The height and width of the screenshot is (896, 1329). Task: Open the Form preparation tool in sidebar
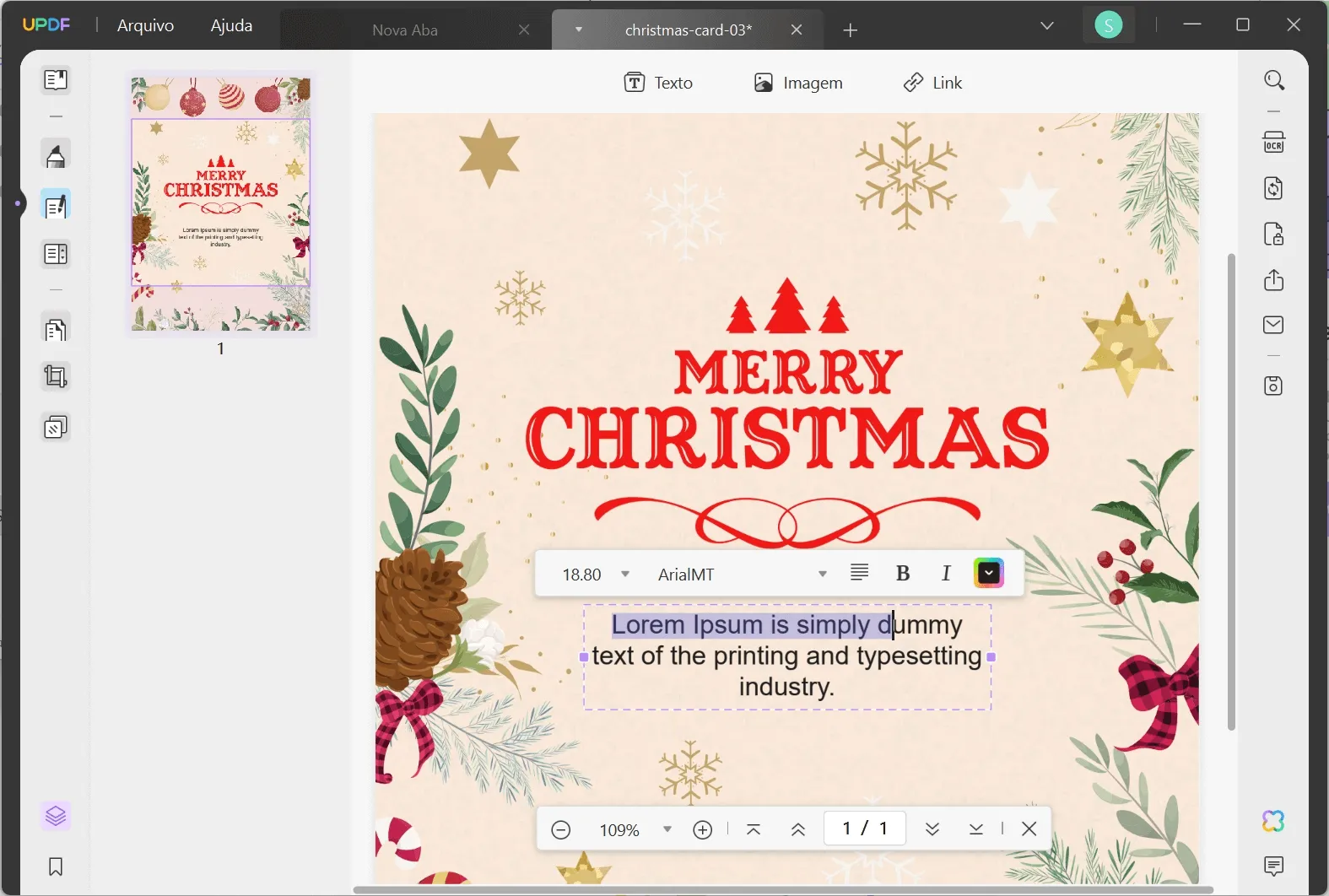point(56,254)
